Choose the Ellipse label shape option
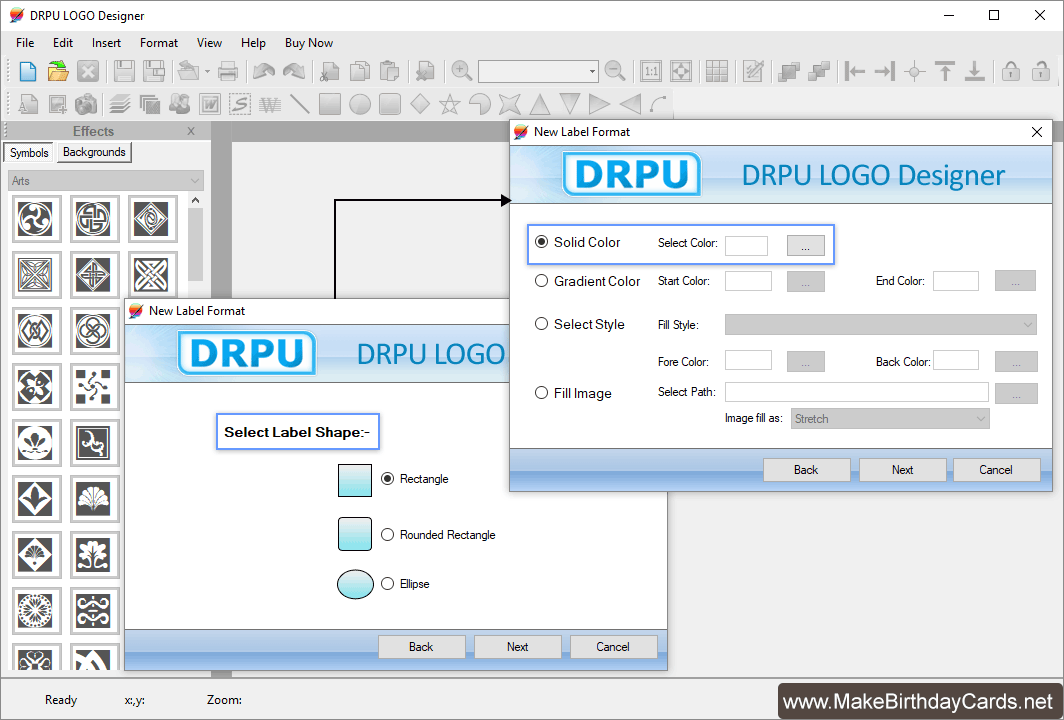Image resolution: width=1064 pixels, height=720 pixels. pyautogui.click(x=387, y=584)
